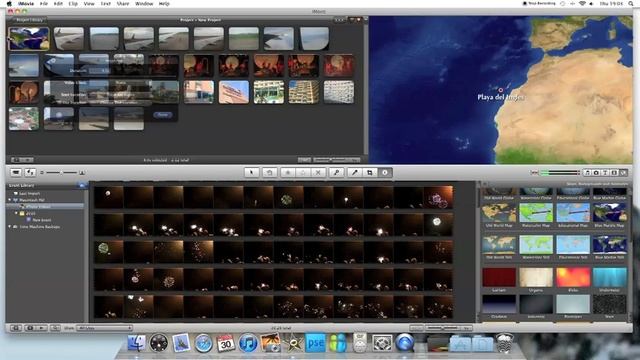Click the blue icon in Event Library header
Screen dimensions: 640x360
82,185
